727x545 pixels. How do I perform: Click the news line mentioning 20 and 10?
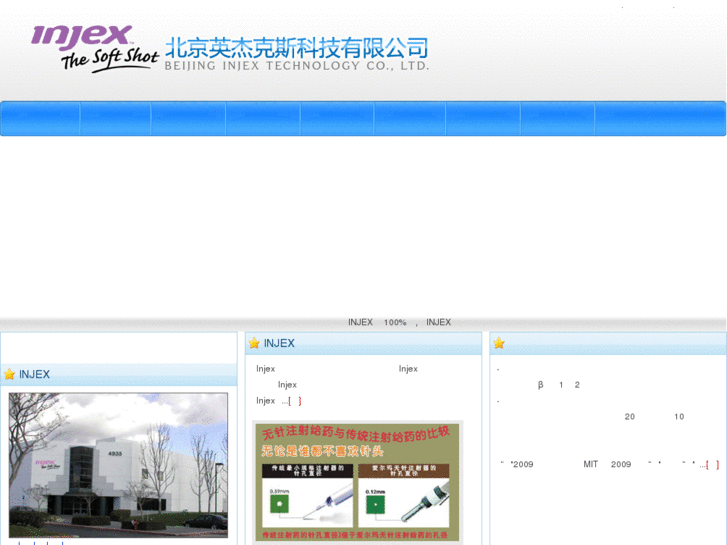[654, 417]
